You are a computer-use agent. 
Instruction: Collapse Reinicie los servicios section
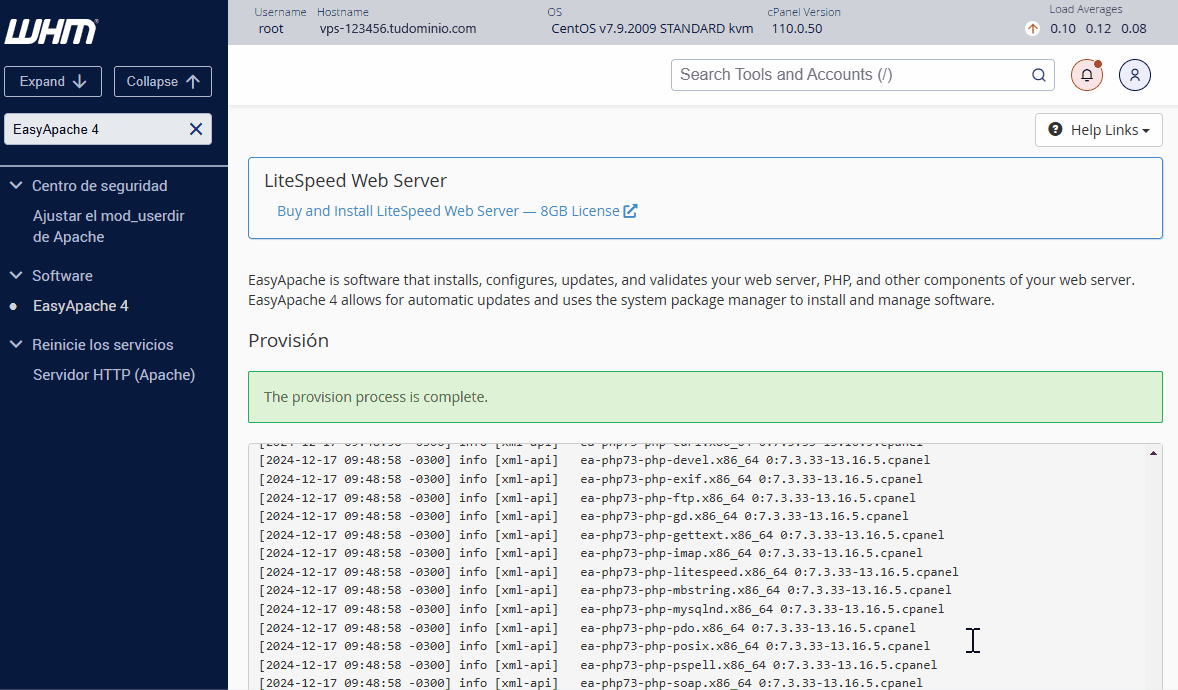(16, 344)
